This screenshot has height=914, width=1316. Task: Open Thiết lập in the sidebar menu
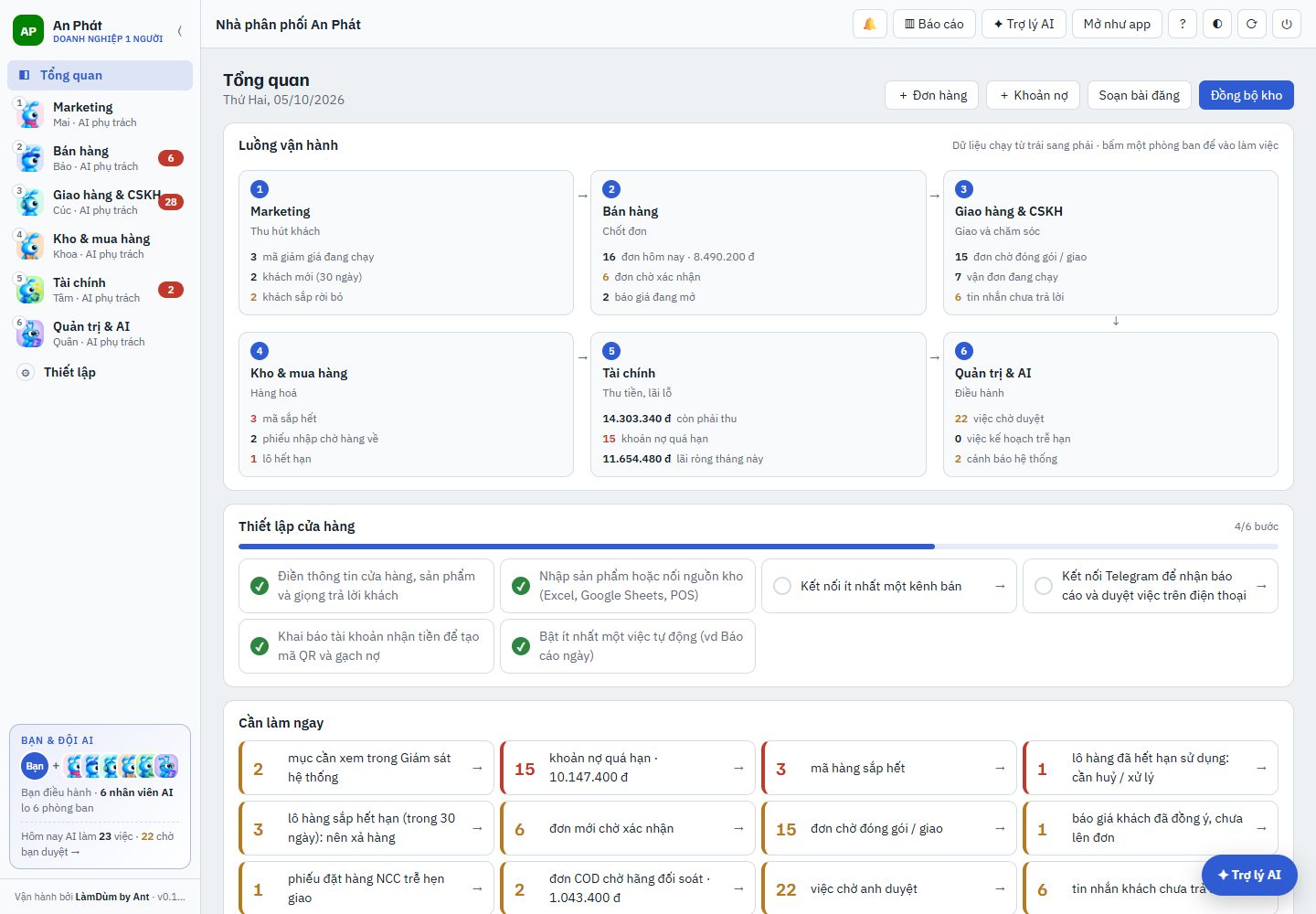pos(101,372)
